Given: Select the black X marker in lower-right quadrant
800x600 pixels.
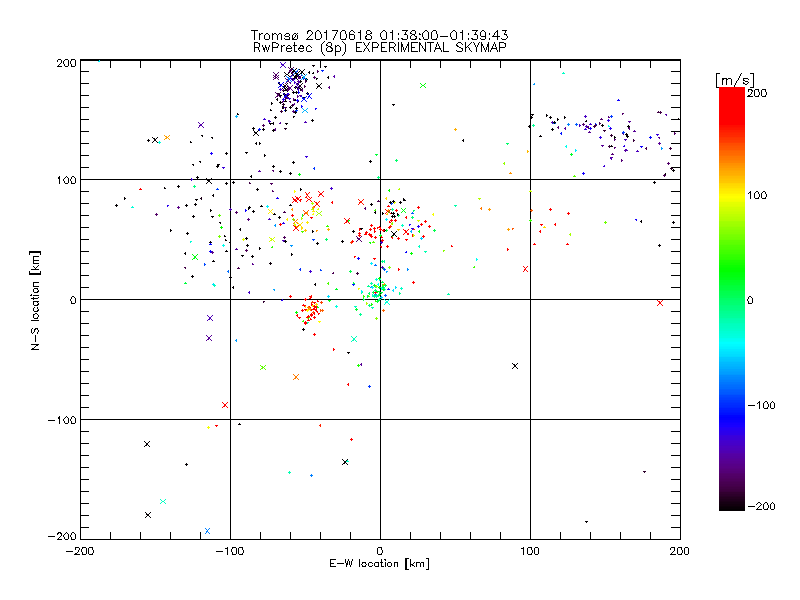Looking at the screenshot, I should coord(515,366).
